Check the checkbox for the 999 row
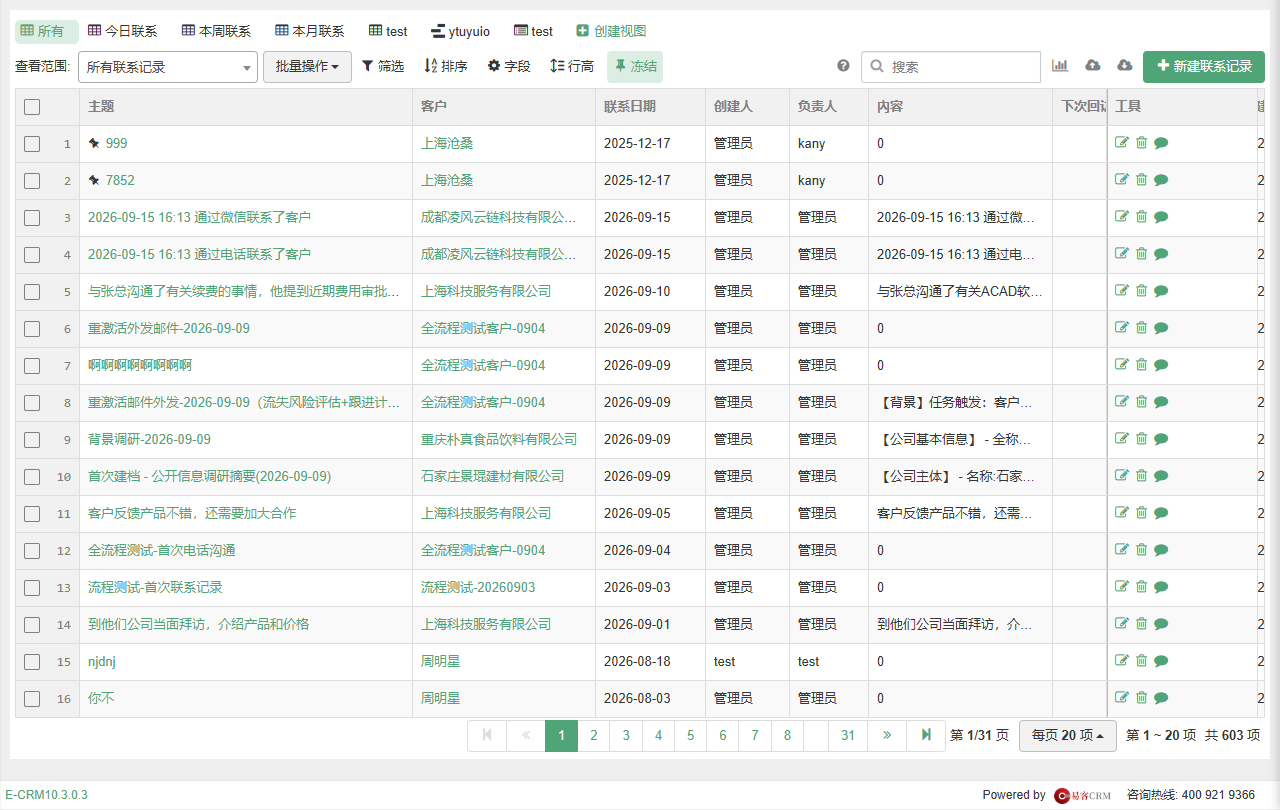The width and height of the screenshot is (1280, 810). 32,144
